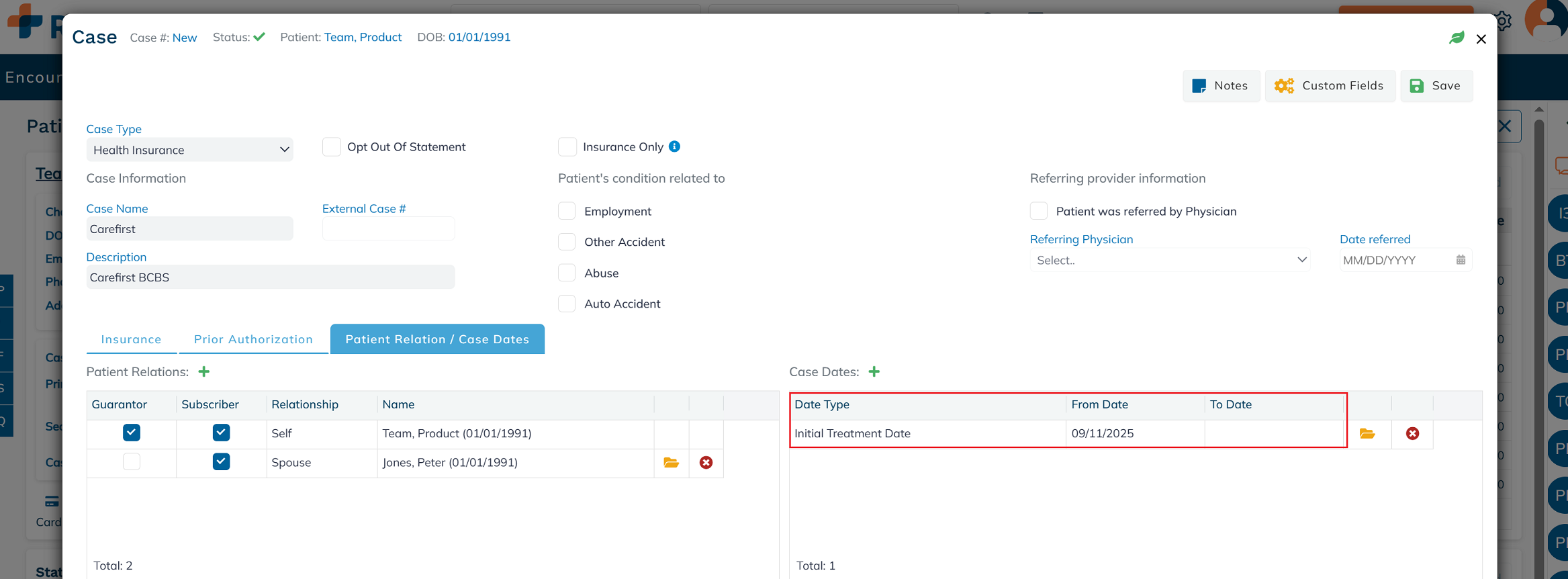Screen dimensions: 1568x579
Task: Delete the Spouse relation row
Action: (x=706, y=463)
